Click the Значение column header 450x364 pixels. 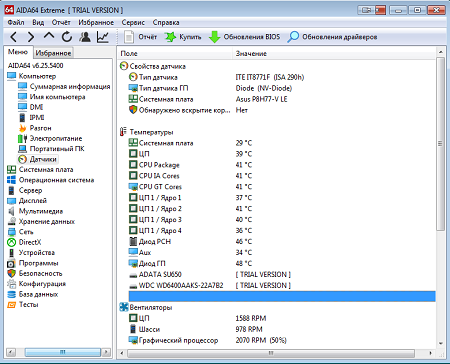tap(334, 53)
